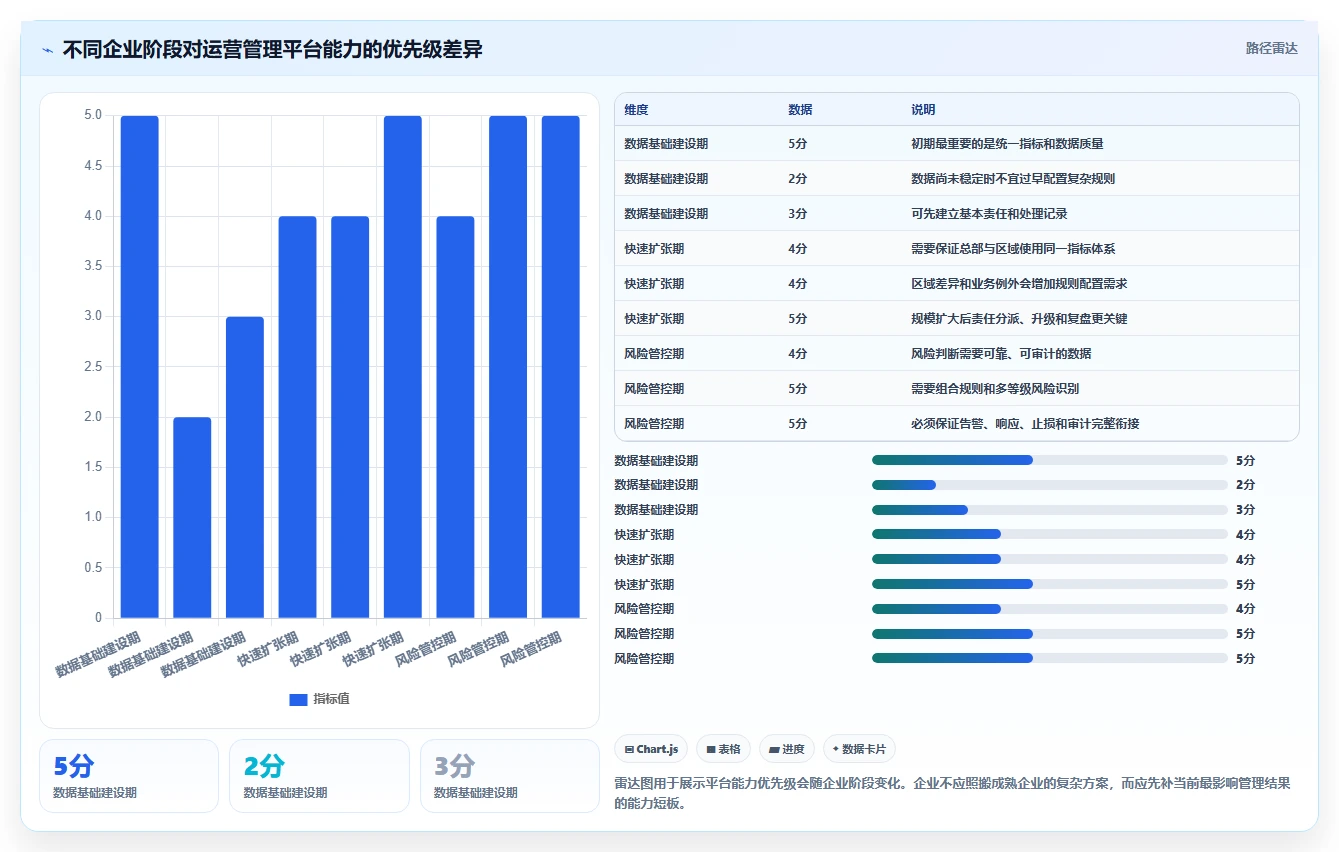1339x852 pixels.
Task: Click the 数据基础建设期 chart bar with value 5
Action: [140, 367]
